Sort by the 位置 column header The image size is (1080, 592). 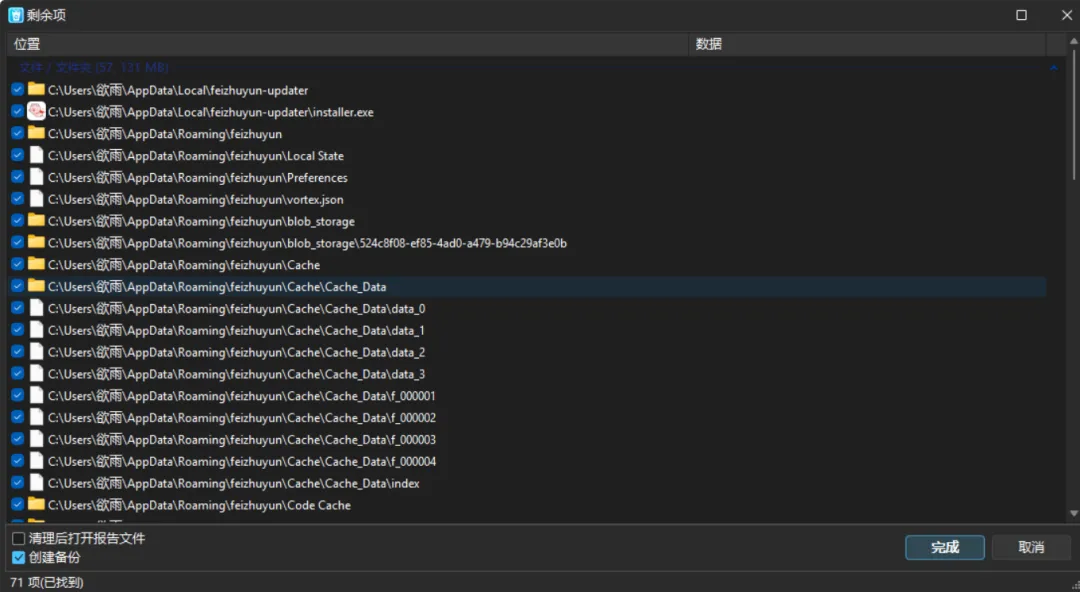pos(350,44)
